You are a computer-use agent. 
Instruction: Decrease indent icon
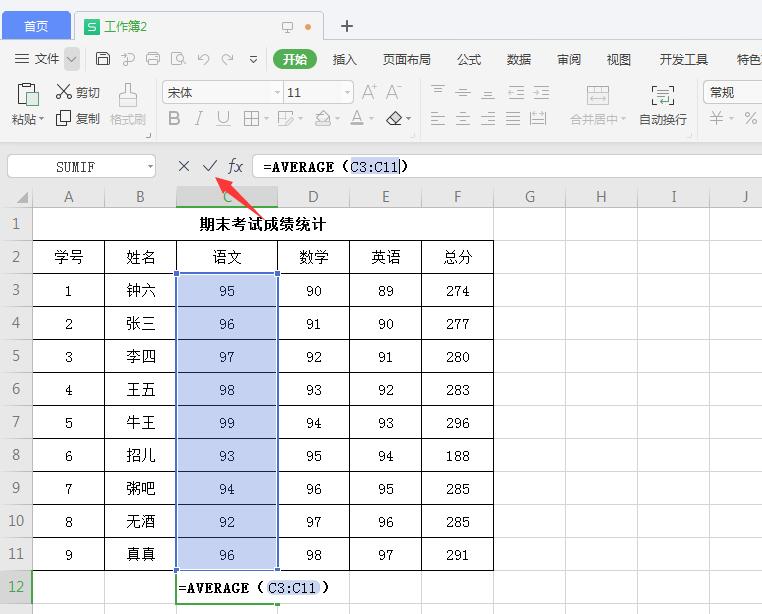click(x=516, y=92)
